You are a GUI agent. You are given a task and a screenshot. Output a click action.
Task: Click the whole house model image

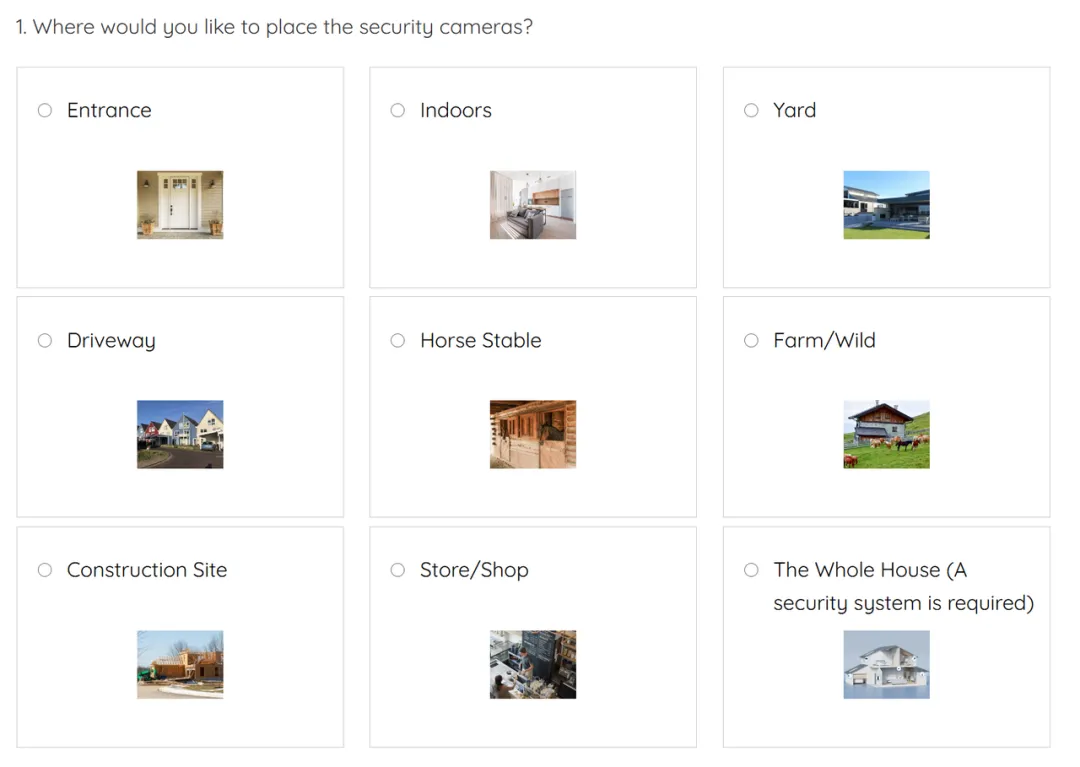[x=886, y=664]
